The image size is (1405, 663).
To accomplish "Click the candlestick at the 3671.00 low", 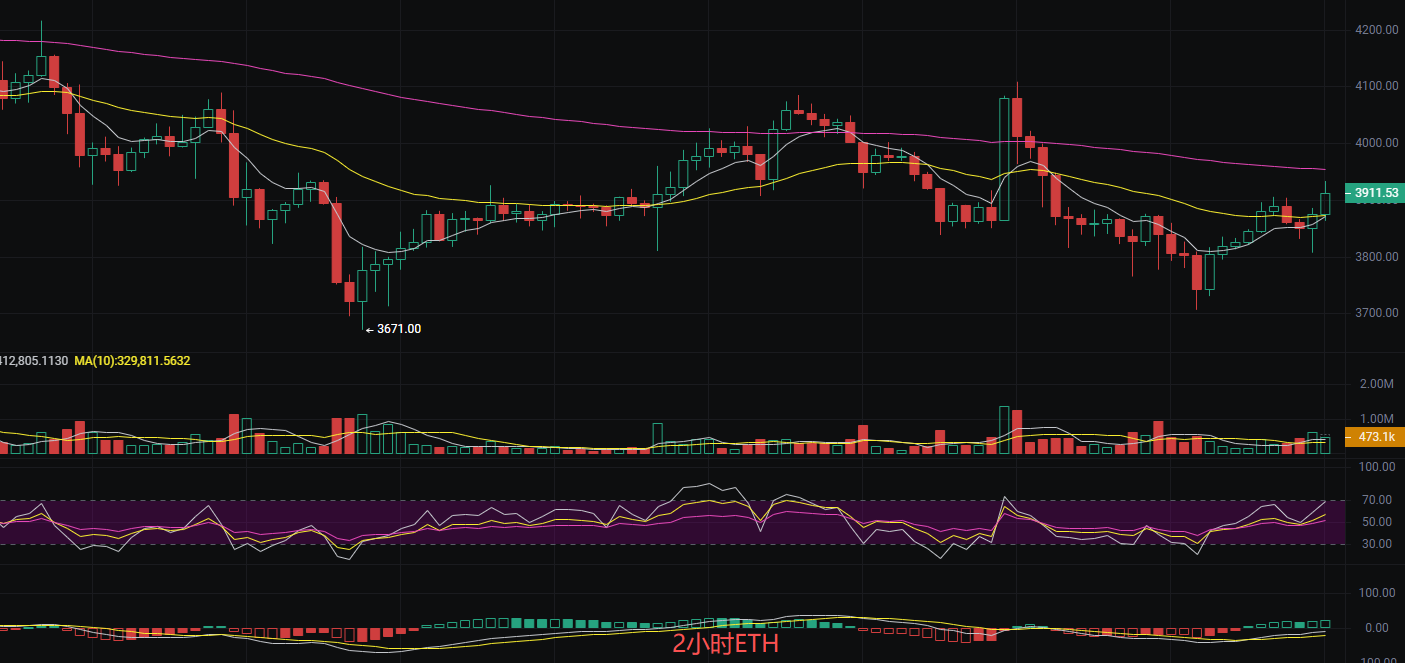I will click(x=362, y=285).
